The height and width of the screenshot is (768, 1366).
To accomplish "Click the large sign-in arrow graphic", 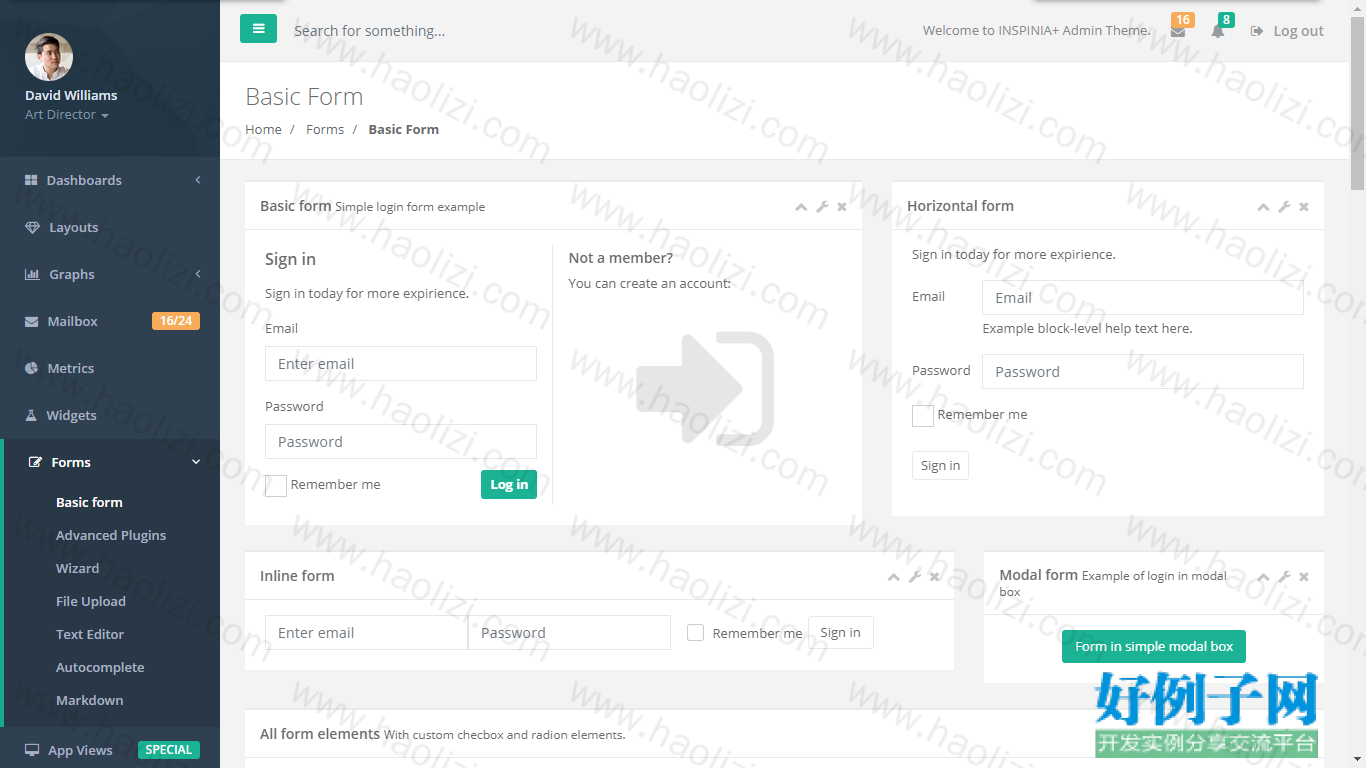I will 705,388.
